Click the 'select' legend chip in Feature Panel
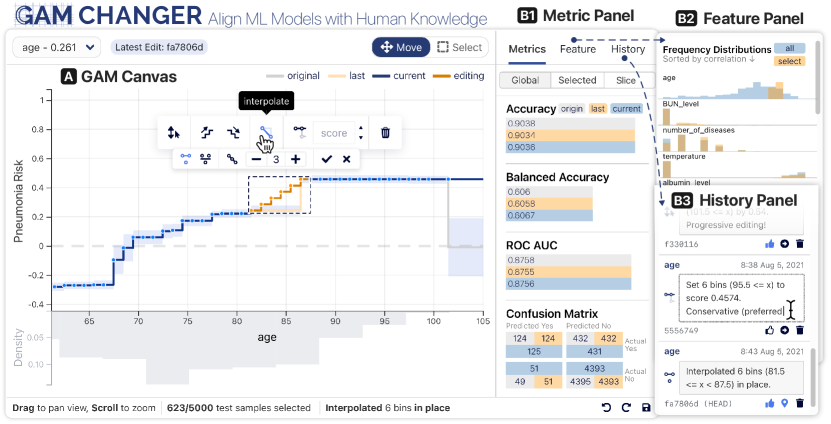 790,62
